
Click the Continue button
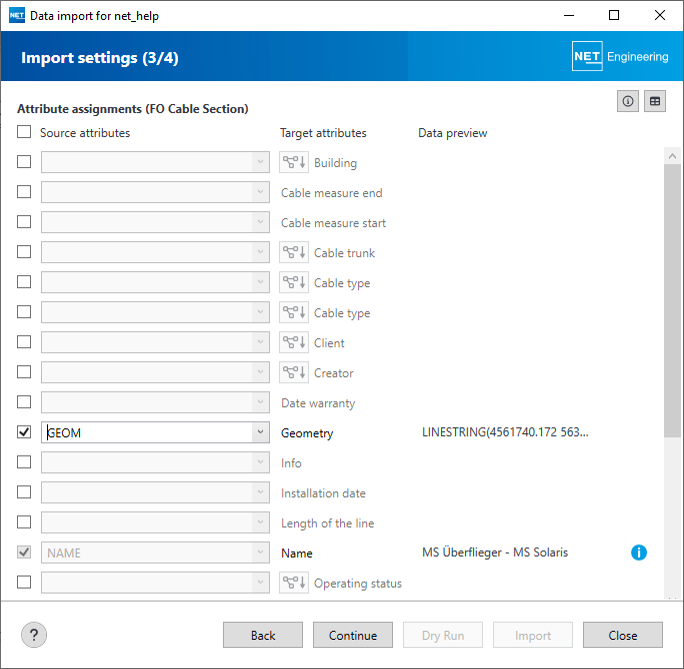pyautogui.click(x=353, y=635)
